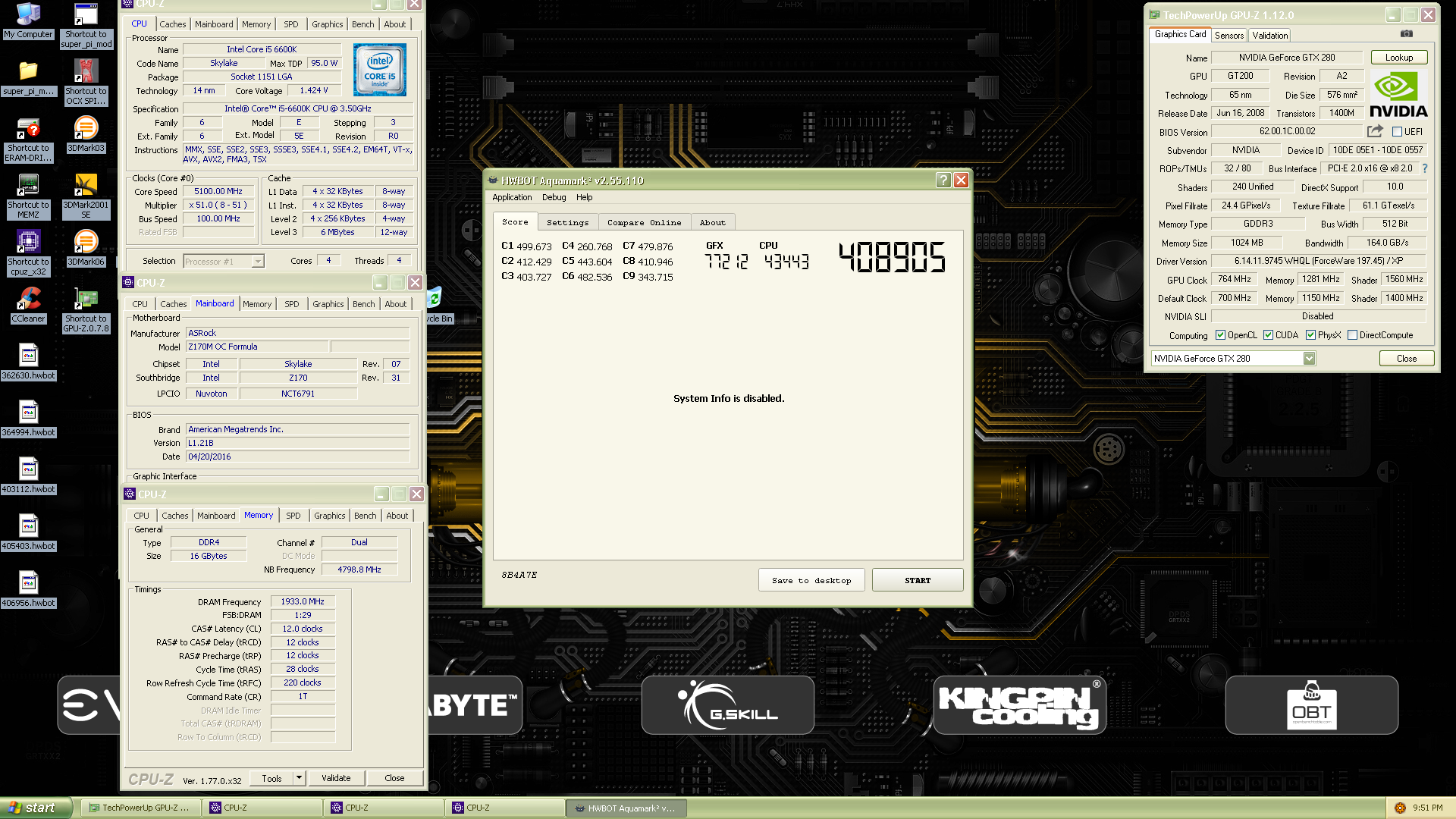Switch to the Sensors tab in GPU-Z

click(x=1228, y=36)
